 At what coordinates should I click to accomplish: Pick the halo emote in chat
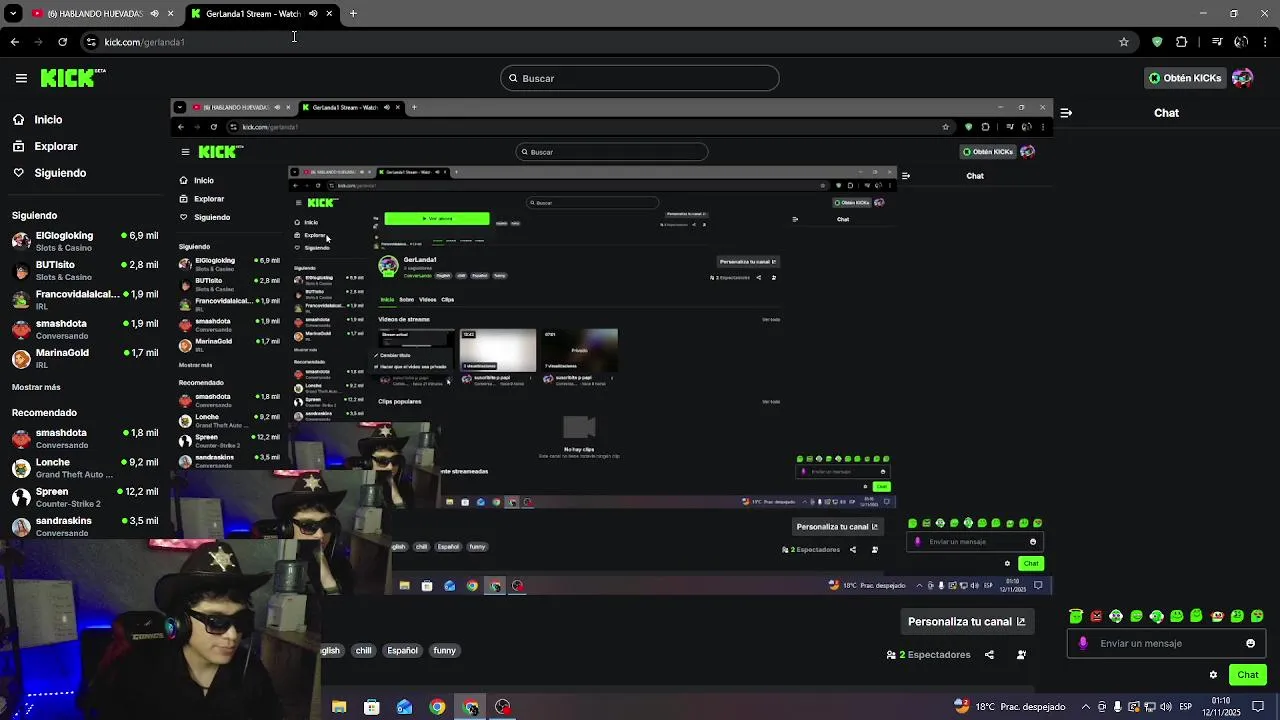pyautogui.click(x=1076, y=616)
